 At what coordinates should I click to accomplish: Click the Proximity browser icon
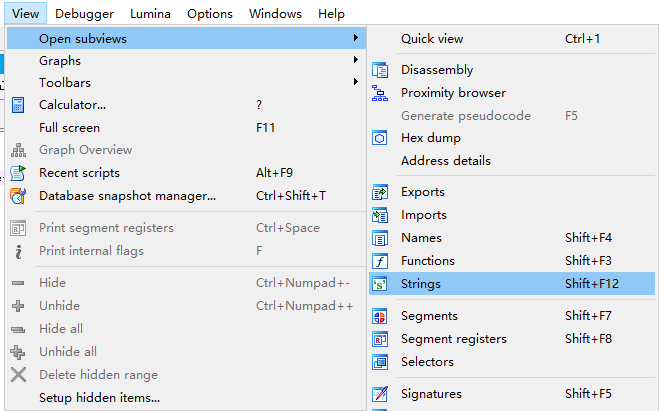coord(380,93)
